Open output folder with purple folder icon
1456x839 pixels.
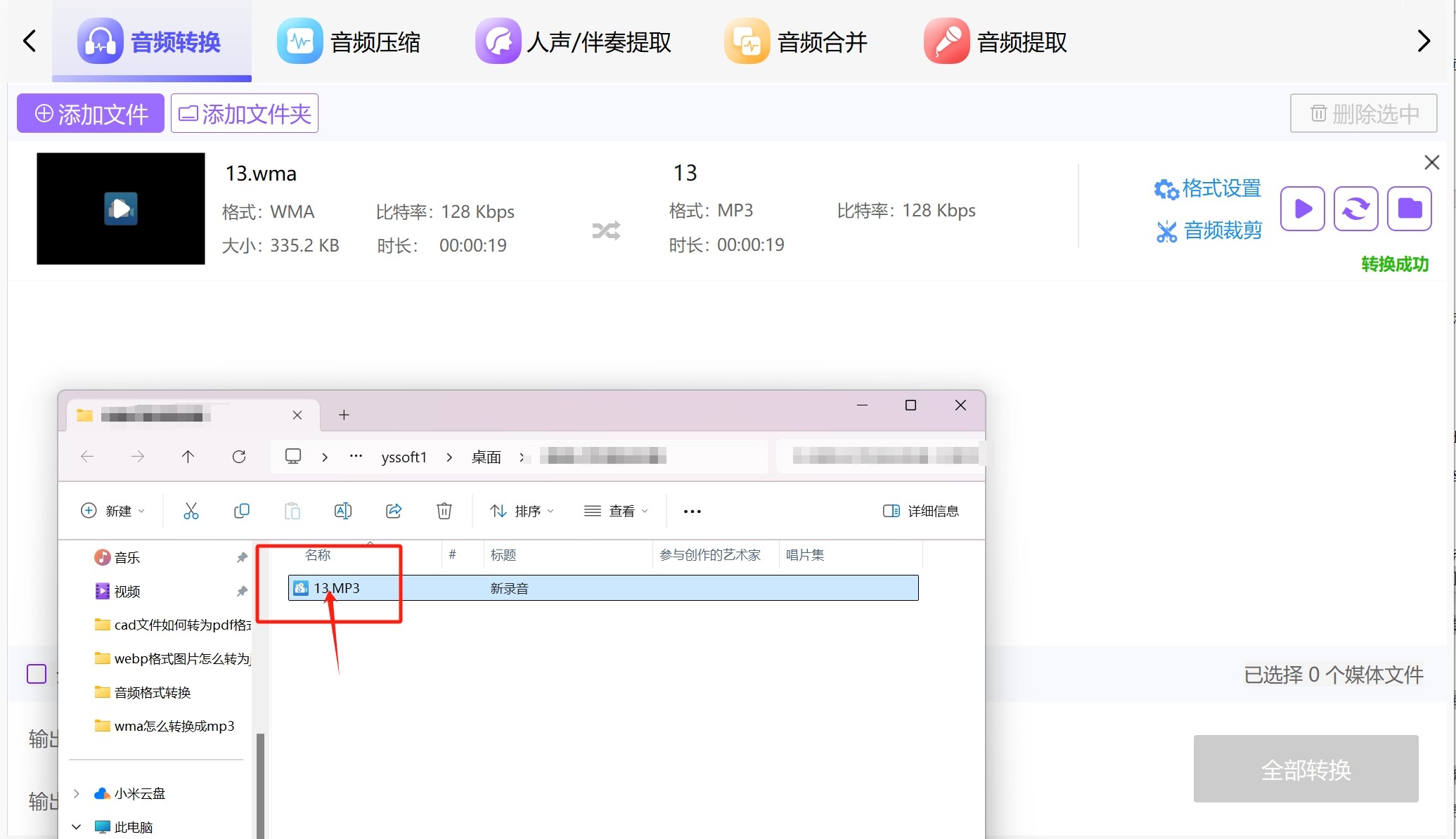click(x=1409, y=209)
